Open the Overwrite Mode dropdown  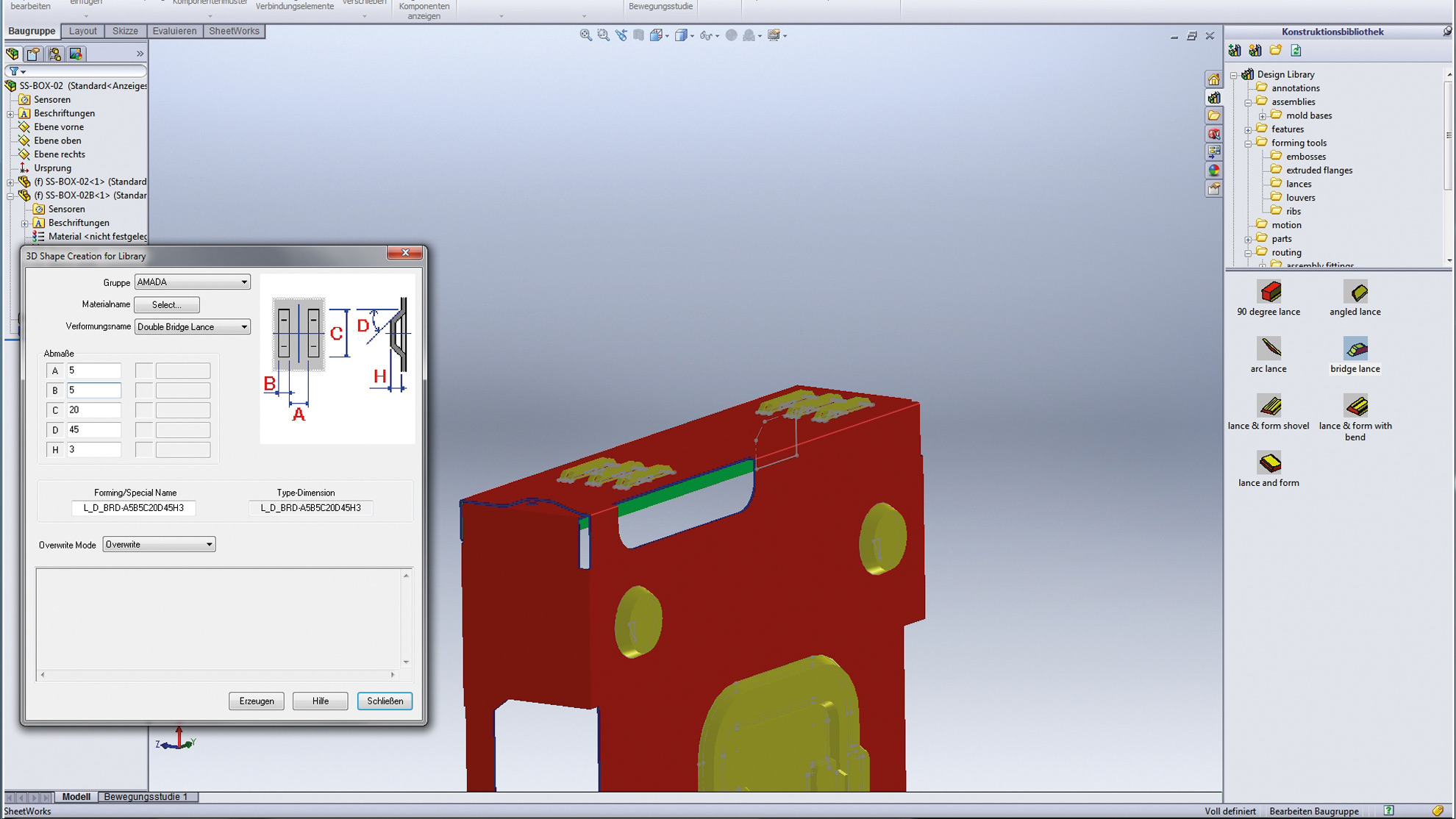point(210,544)
